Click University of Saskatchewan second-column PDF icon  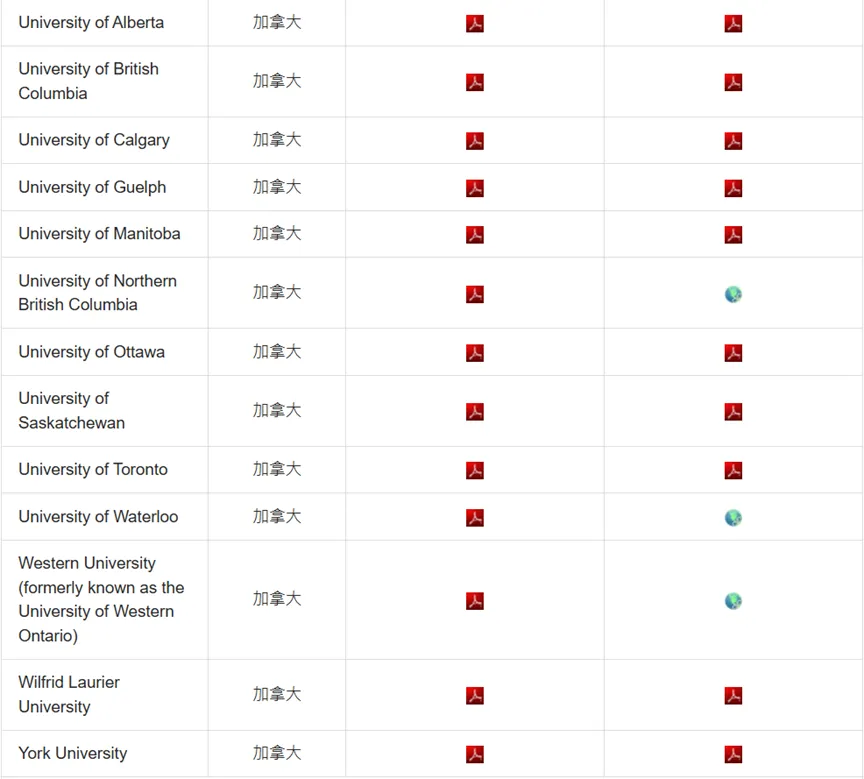point(733,411)
